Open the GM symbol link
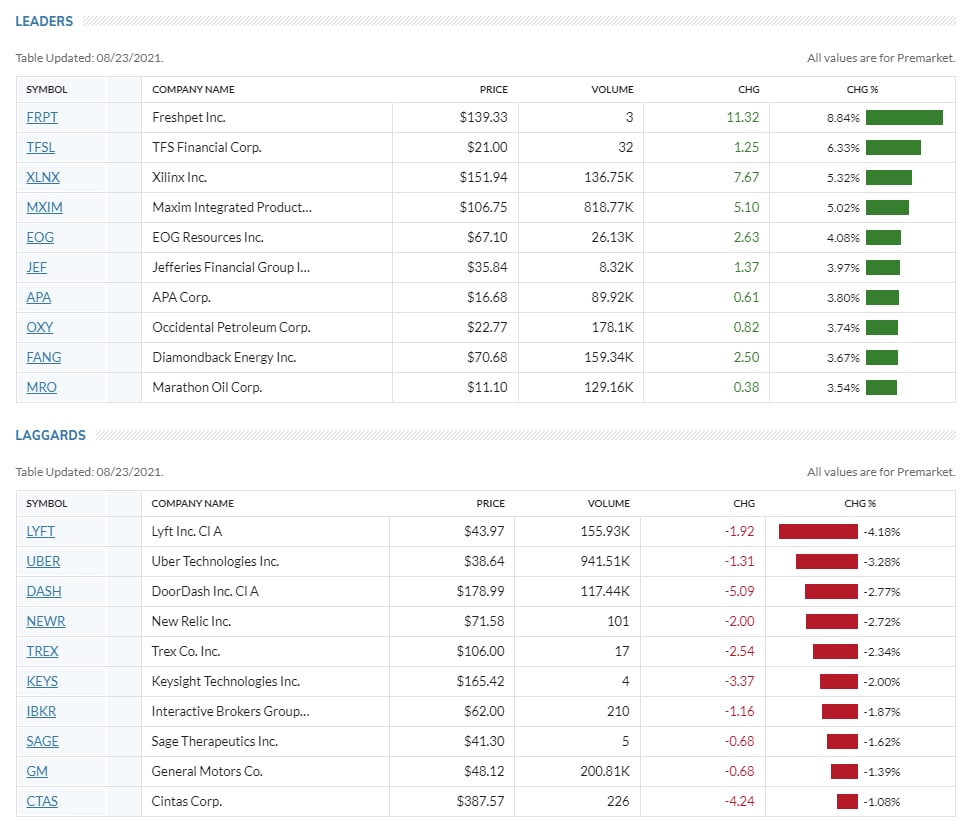The width and height of the screenshot is (967, 827). tap(37, 771)
